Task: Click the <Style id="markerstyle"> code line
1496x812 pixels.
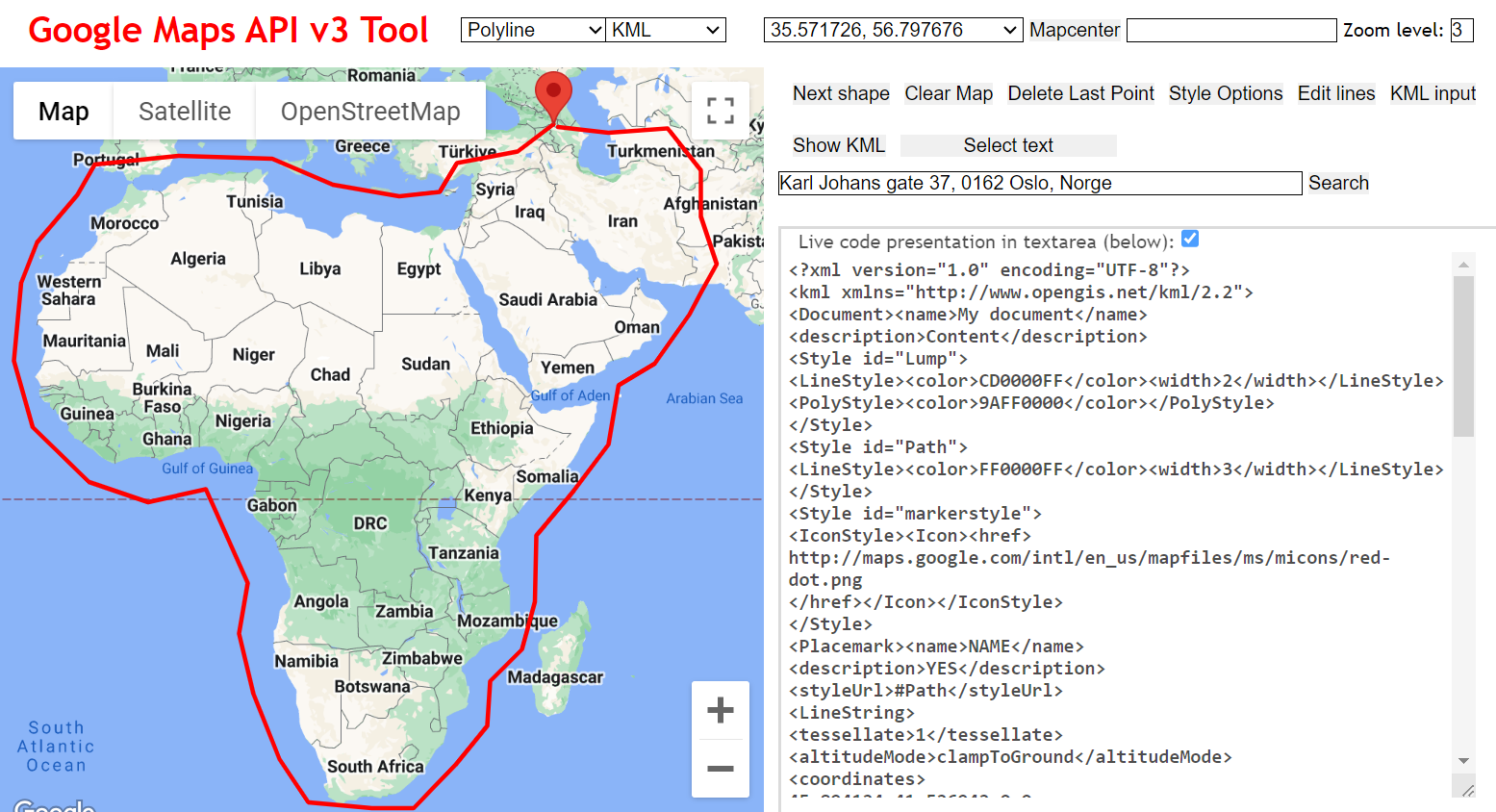Action: coord(915,514)
